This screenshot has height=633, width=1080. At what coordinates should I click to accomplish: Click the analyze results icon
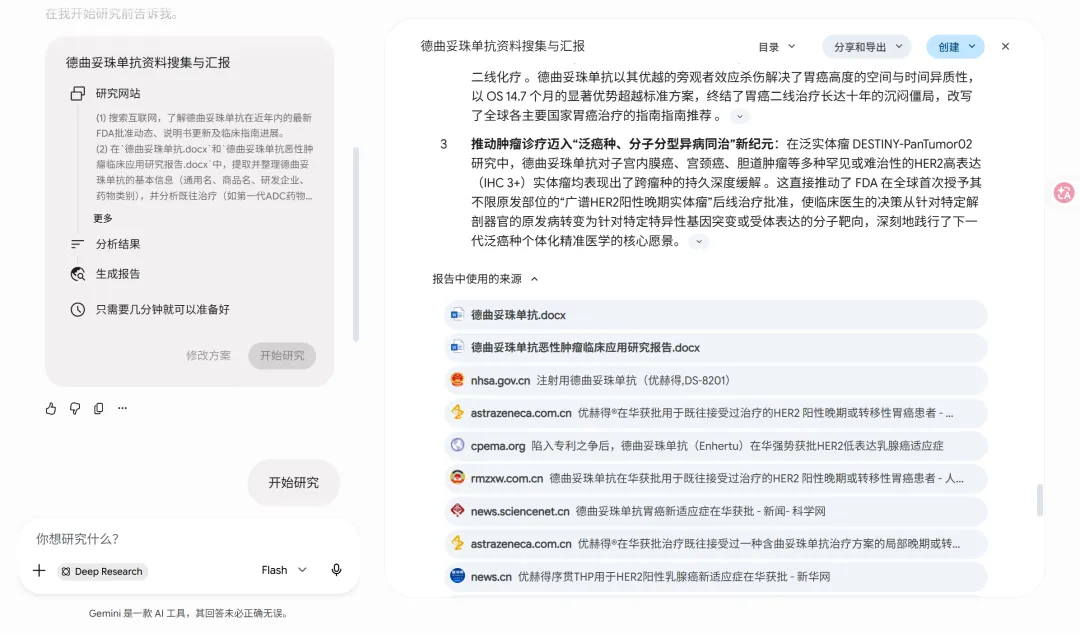tap(77, 244)
